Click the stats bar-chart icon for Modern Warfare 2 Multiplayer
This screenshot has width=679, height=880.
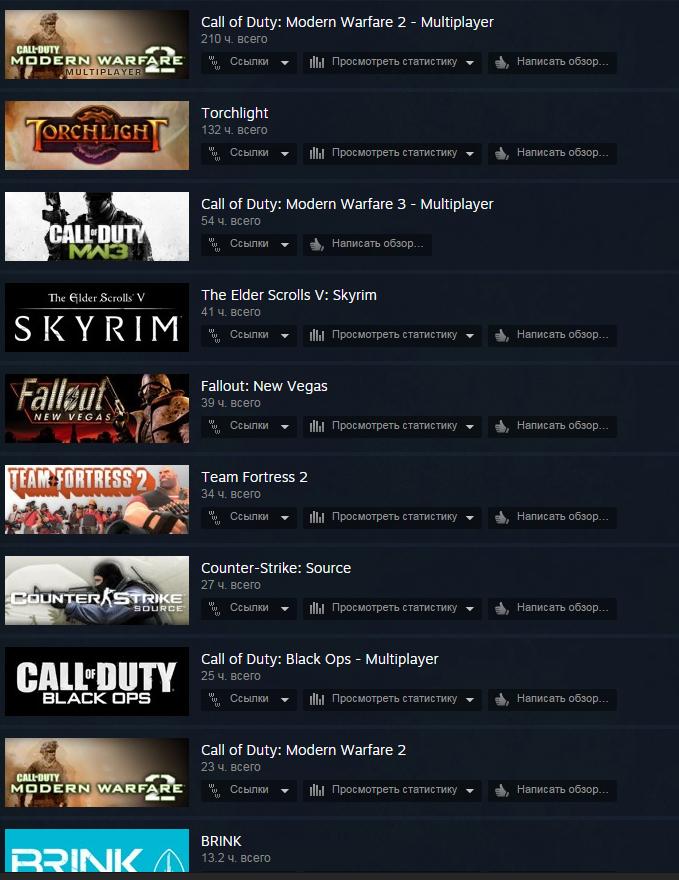[317, 62]
